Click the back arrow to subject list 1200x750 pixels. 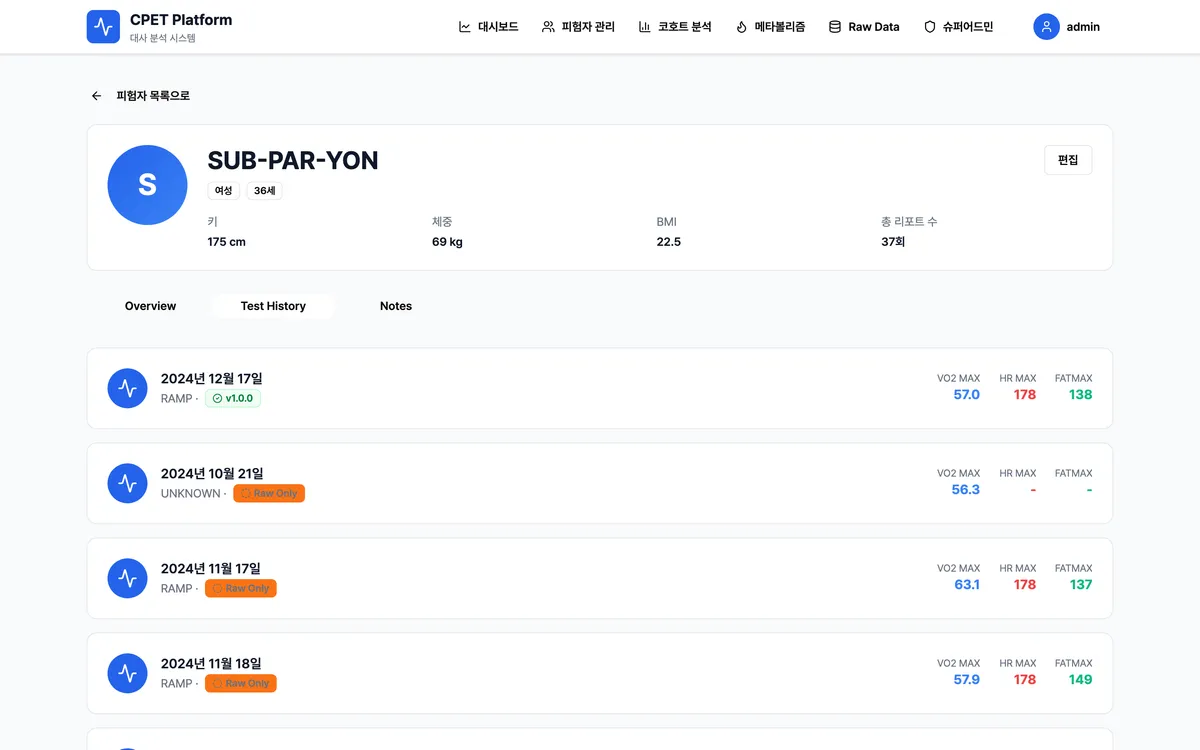[97, 96]
